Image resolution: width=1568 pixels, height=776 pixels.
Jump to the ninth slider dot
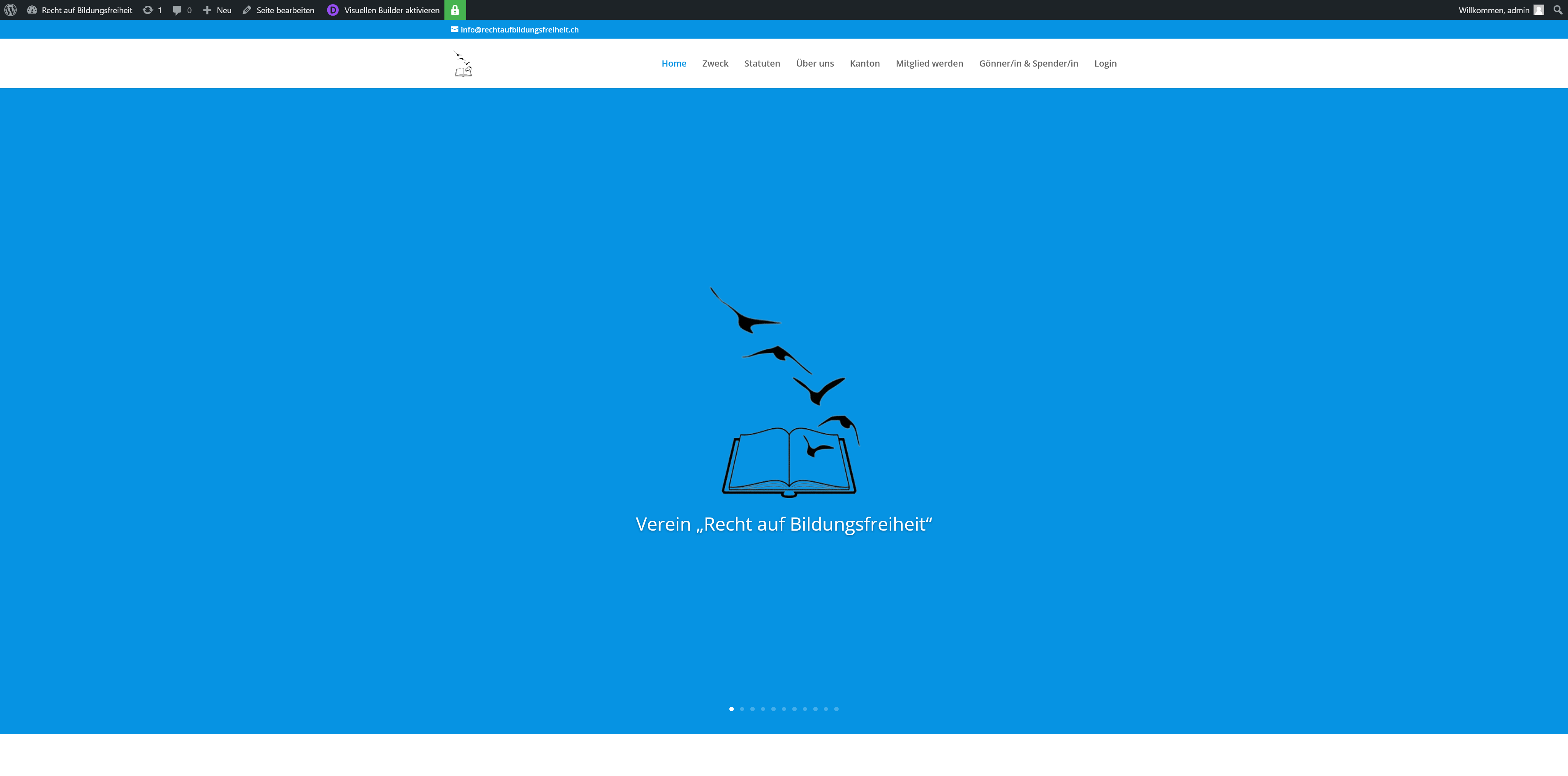point(815,709)
